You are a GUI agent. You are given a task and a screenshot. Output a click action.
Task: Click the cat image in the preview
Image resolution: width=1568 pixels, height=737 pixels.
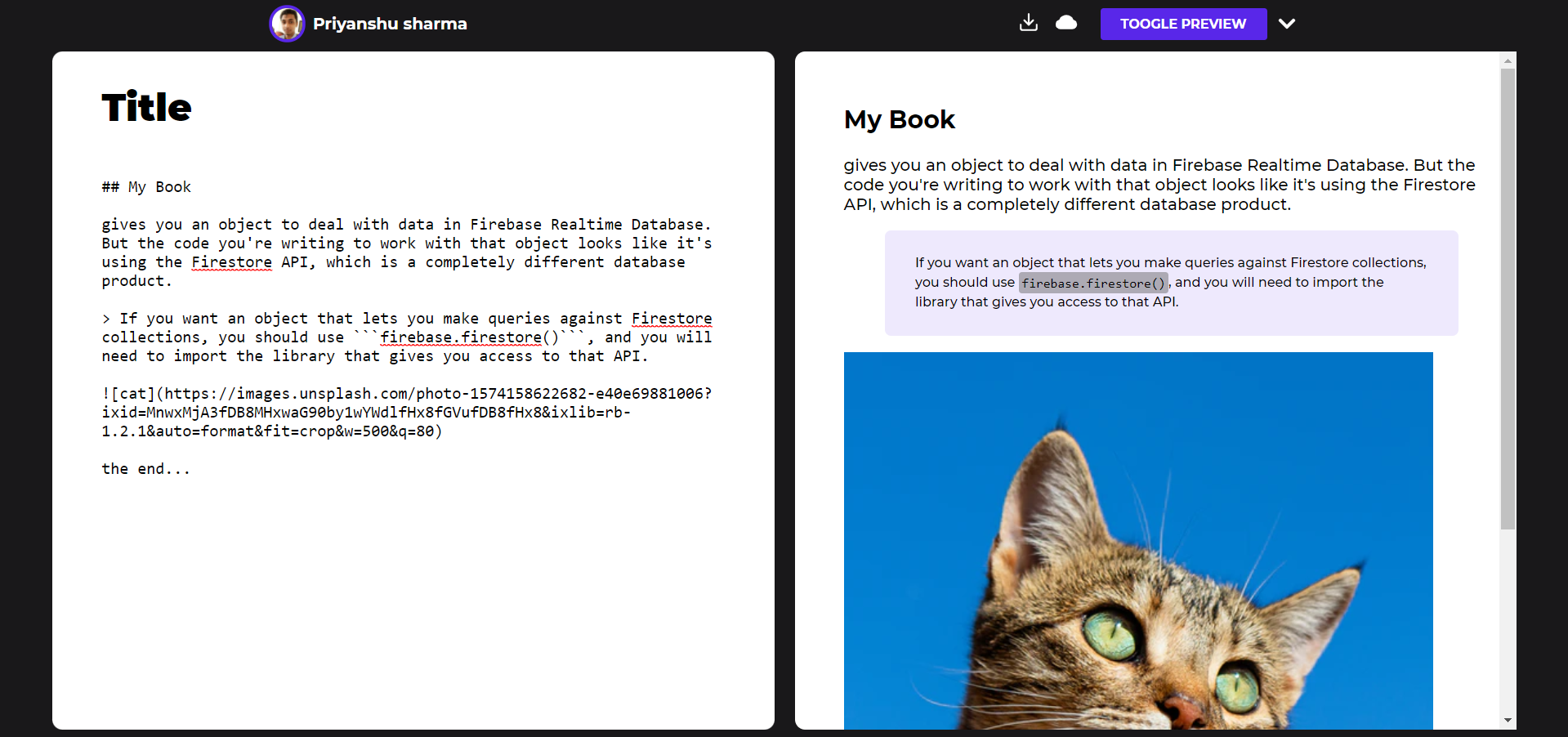click(x=1138, y=540)
